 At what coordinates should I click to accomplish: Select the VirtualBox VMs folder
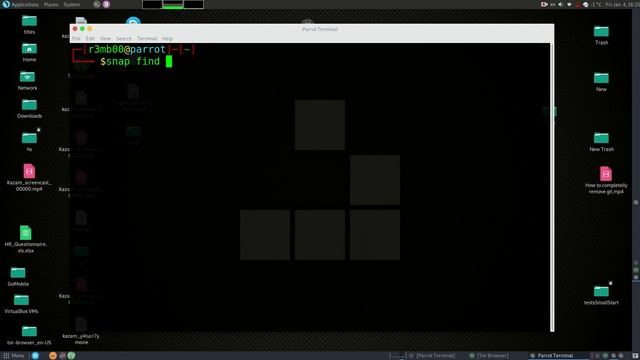[x=21, y=304]
